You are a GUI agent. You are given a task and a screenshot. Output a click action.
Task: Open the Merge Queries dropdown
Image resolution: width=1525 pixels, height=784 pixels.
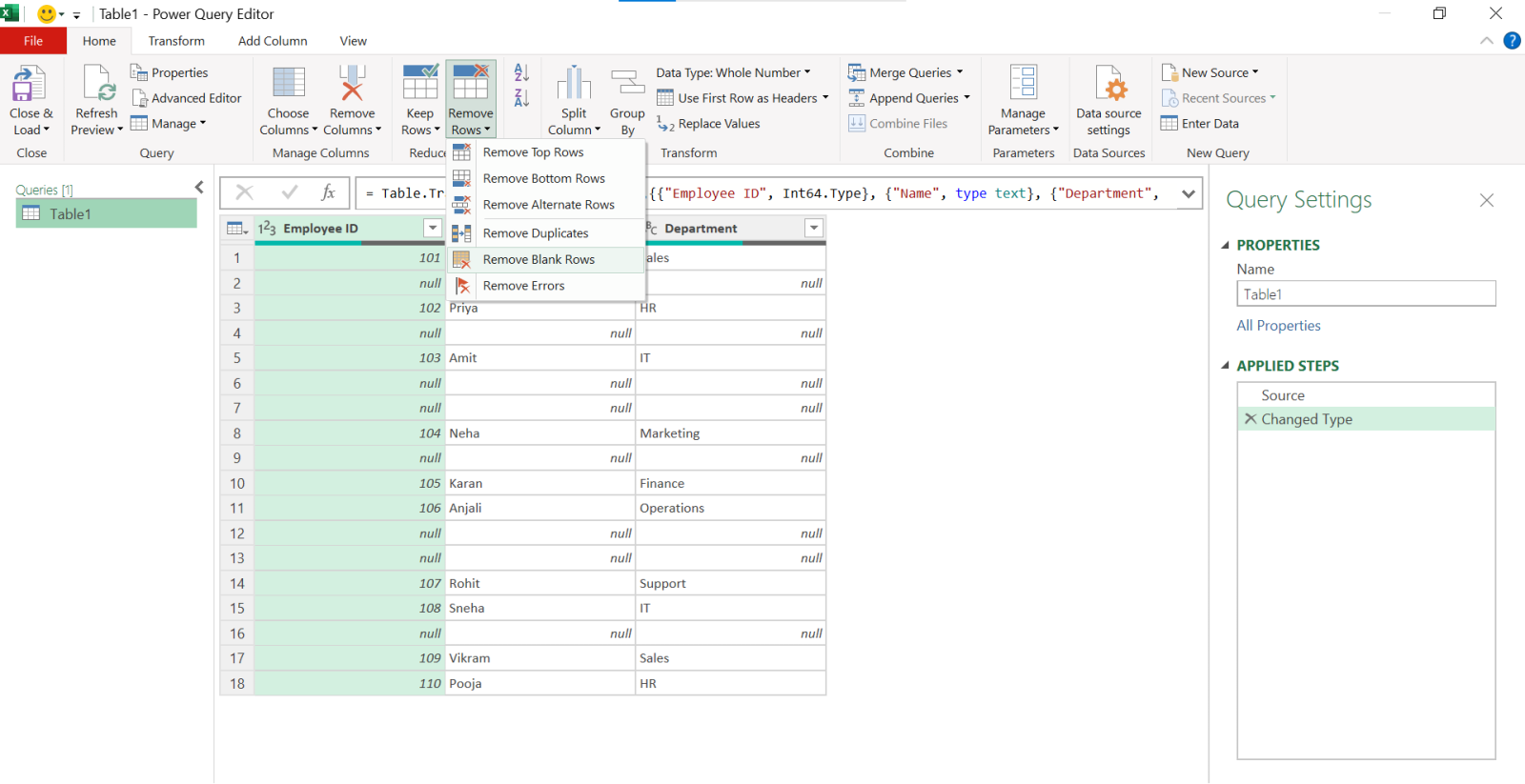[x=905, y=72]
